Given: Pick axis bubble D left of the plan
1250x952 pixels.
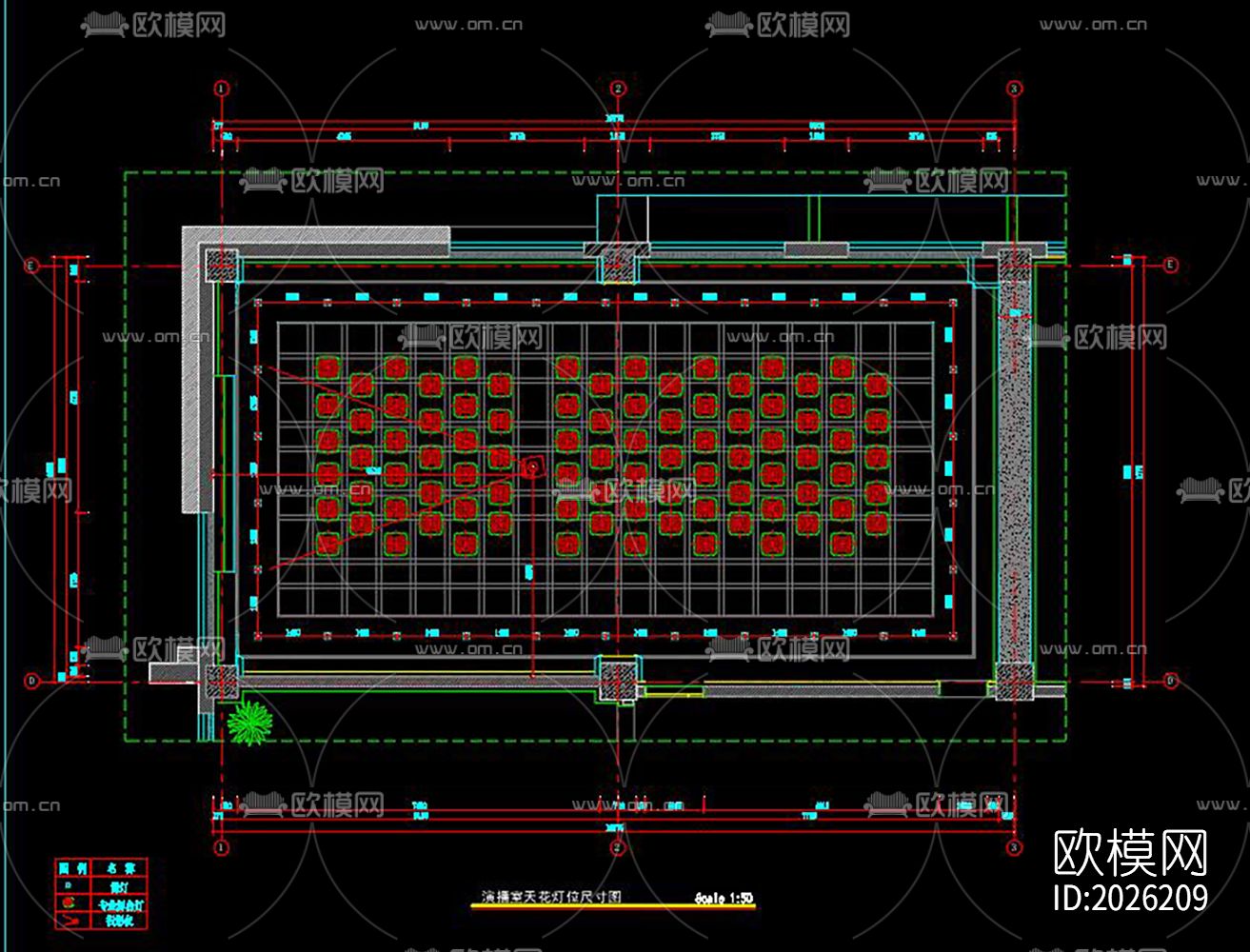Looking at the screenshot, I should click(x=30, y=681).
